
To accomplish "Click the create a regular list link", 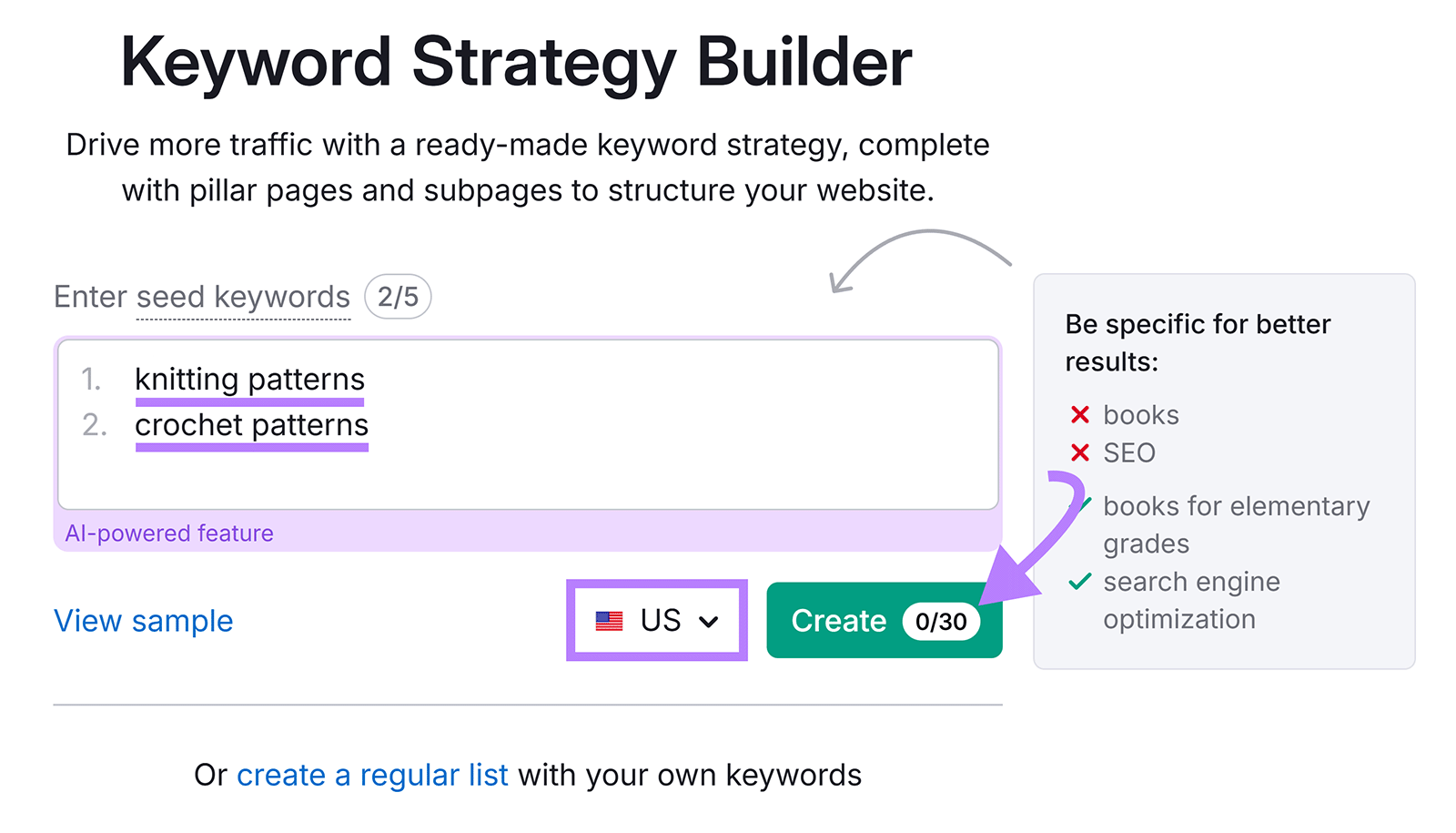I will point(372,775).
